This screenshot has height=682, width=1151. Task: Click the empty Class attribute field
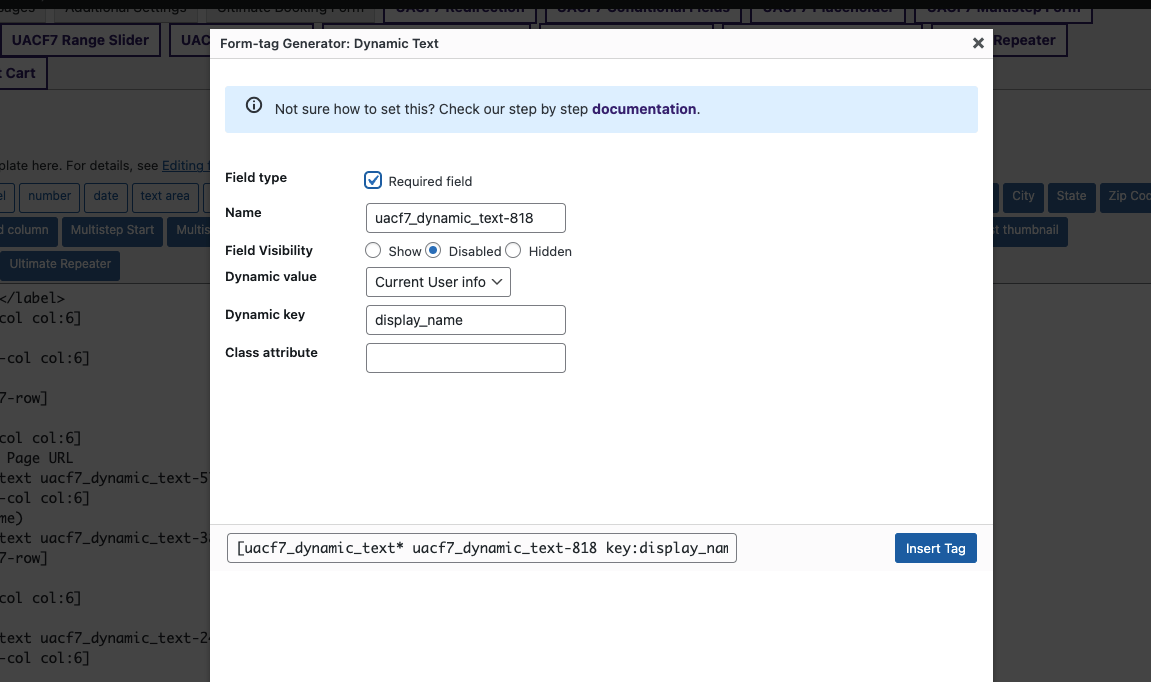pos(465,358)
